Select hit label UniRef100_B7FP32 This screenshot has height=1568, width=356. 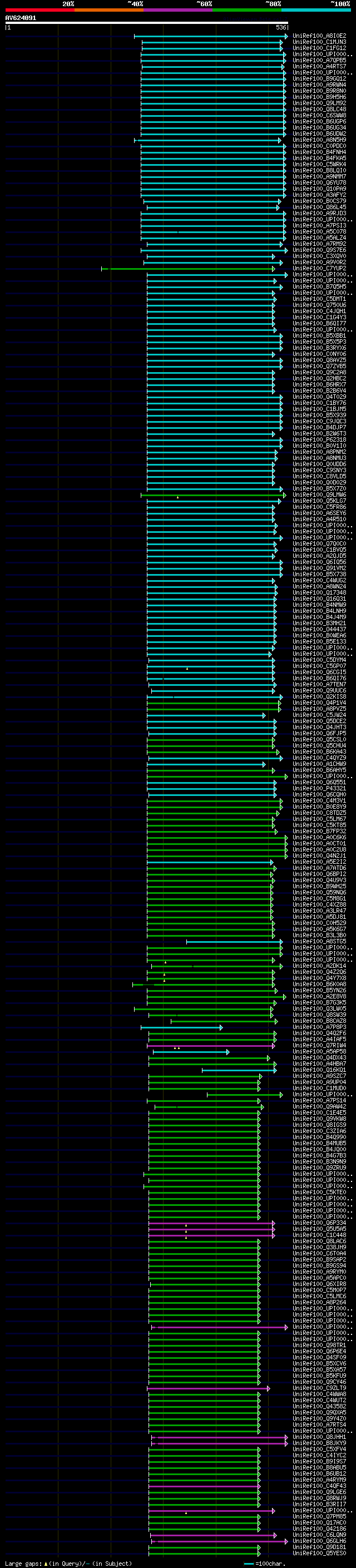[x=319, y=831]
